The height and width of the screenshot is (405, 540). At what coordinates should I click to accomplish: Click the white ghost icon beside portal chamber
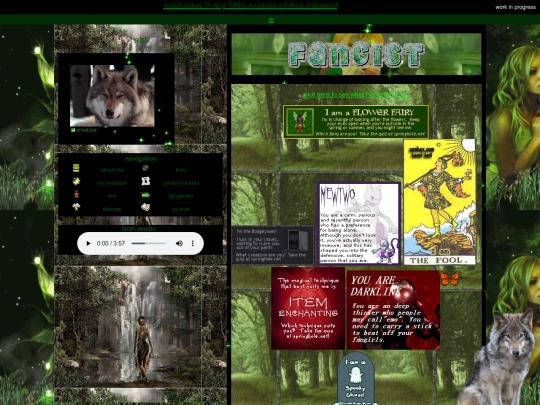point(146,181)
